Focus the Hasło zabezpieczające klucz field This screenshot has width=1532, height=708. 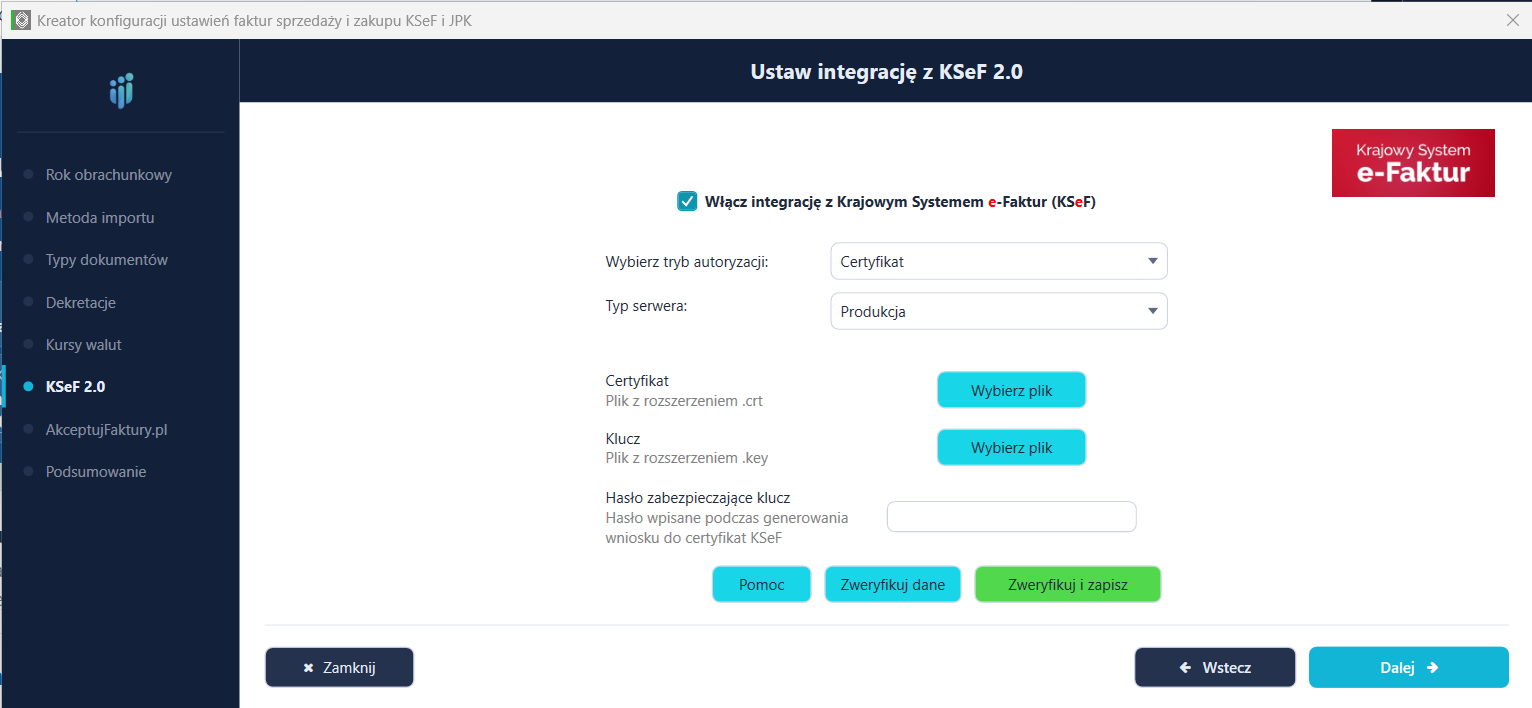[x=1011, y=516]
